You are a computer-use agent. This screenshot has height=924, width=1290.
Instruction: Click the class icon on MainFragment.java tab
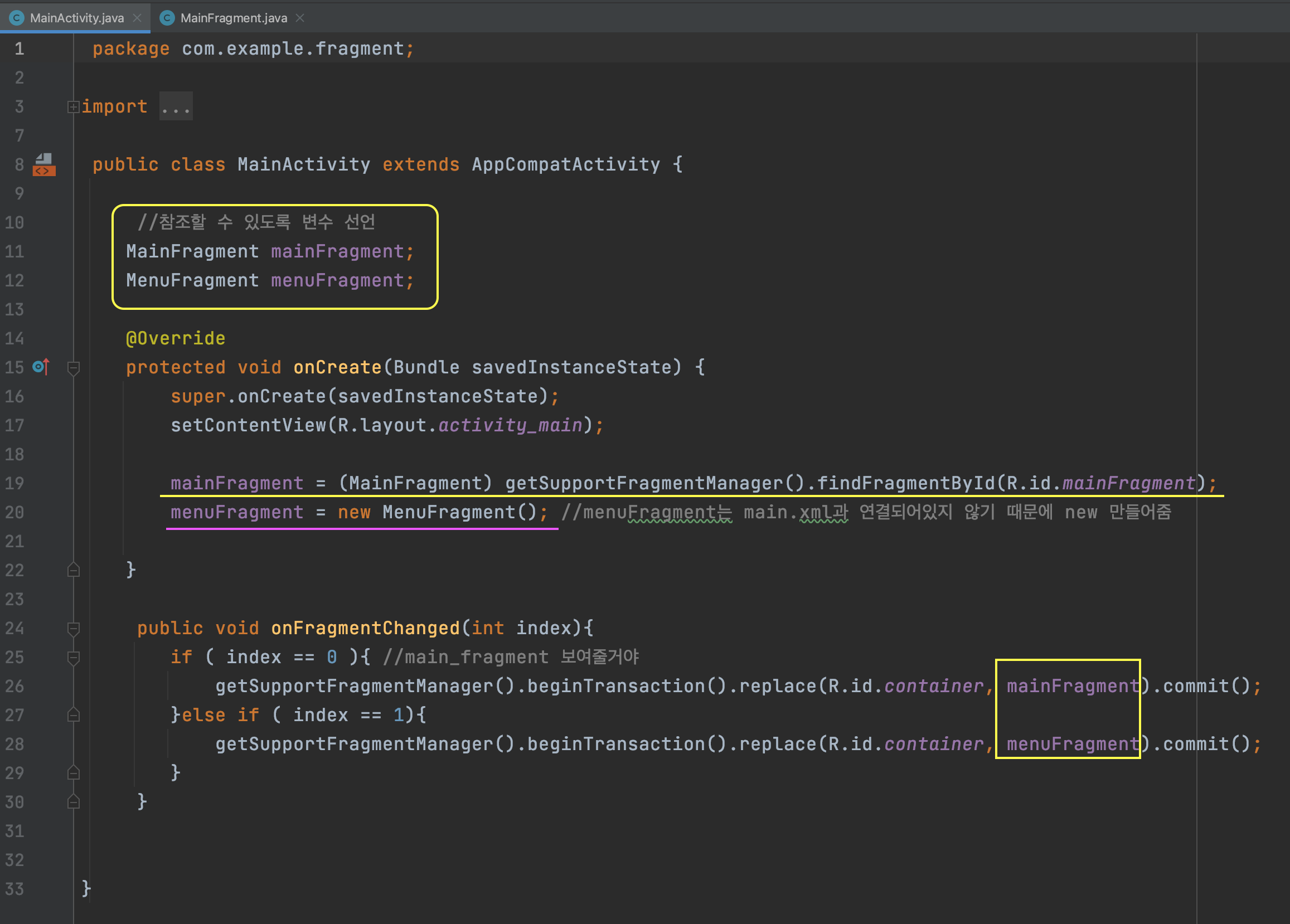(x=167, y=18)
